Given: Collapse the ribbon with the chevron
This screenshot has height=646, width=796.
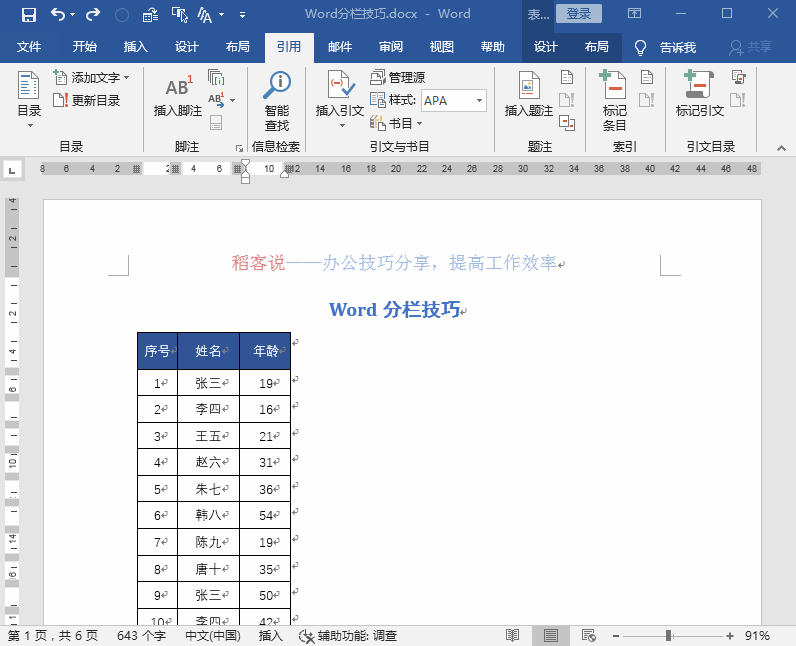Looking at the screenshot, I should point(781,148).
